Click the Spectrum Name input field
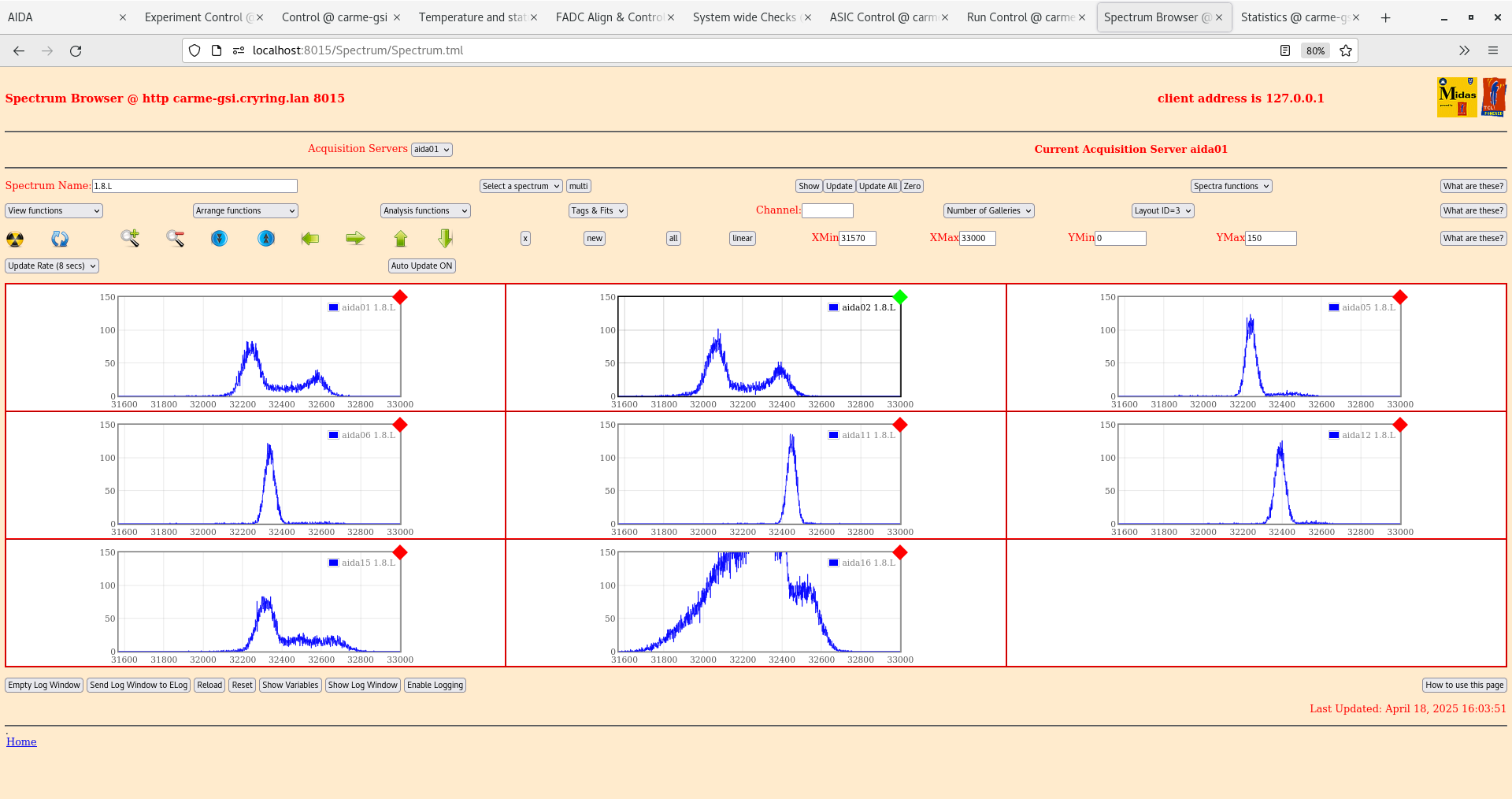Screen dimensions: 1512x799 point(195,186)
